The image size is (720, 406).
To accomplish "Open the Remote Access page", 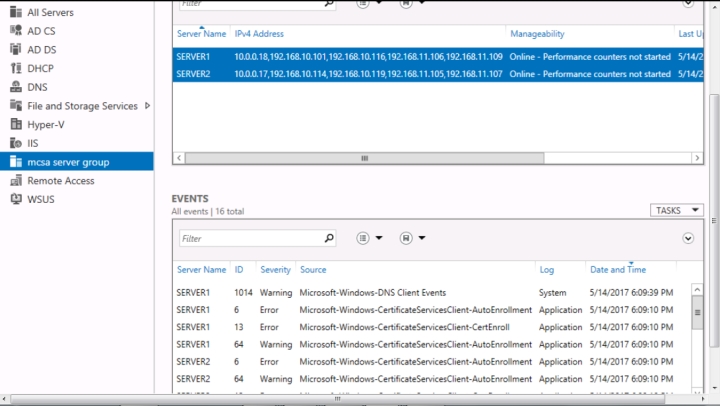I will click(x=60, y=181).
